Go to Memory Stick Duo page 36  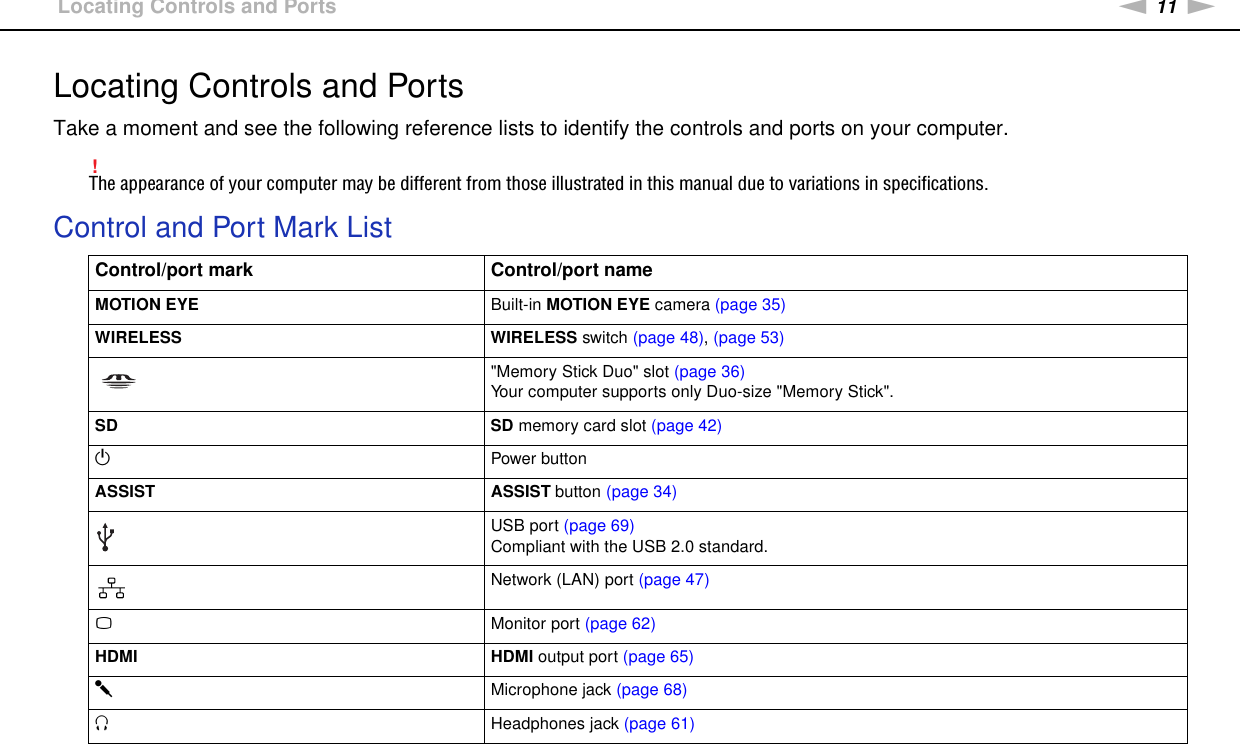(x=709, y=371)
